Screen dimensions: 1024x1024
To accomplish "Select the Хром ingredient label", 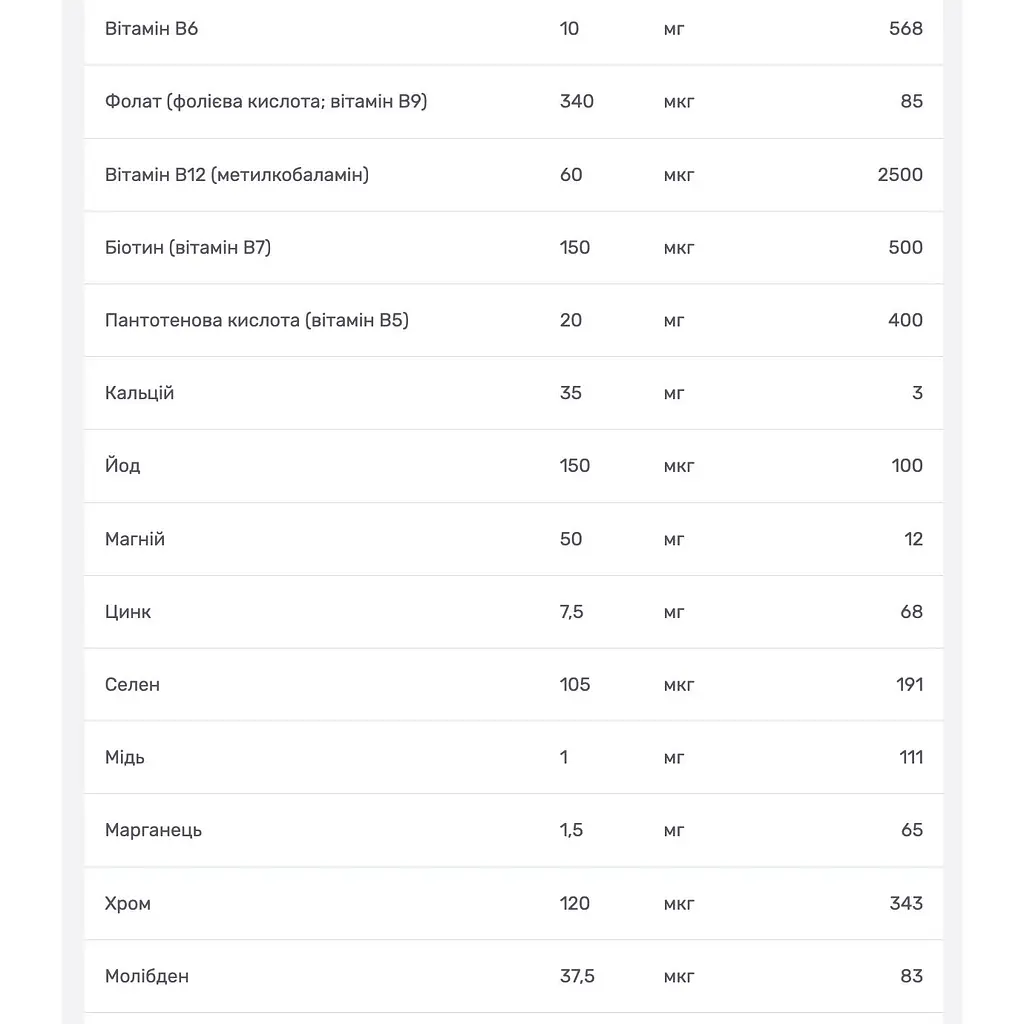I will click(x=127, y=903).
